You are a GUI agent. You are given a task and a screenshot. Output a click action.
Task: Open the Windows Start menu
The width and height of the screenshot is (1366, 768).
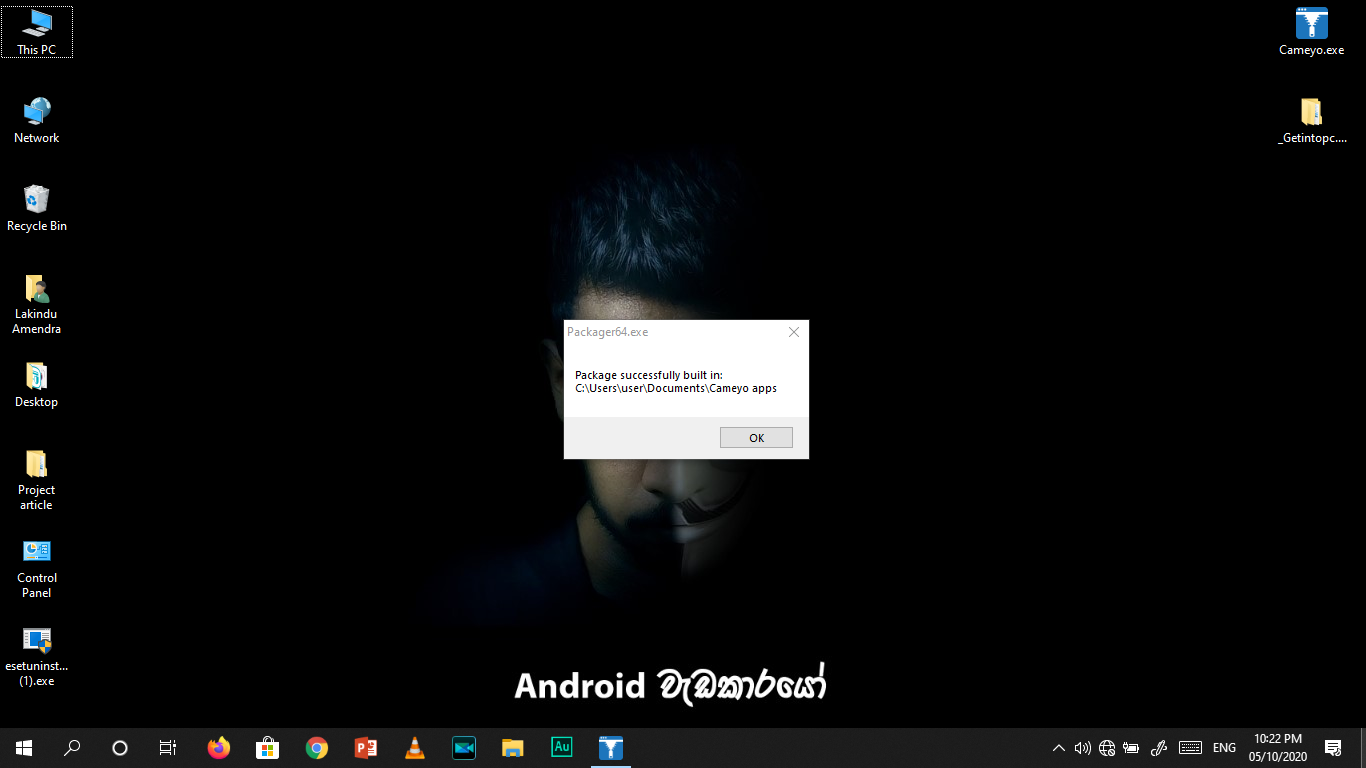tap(24, 748)
